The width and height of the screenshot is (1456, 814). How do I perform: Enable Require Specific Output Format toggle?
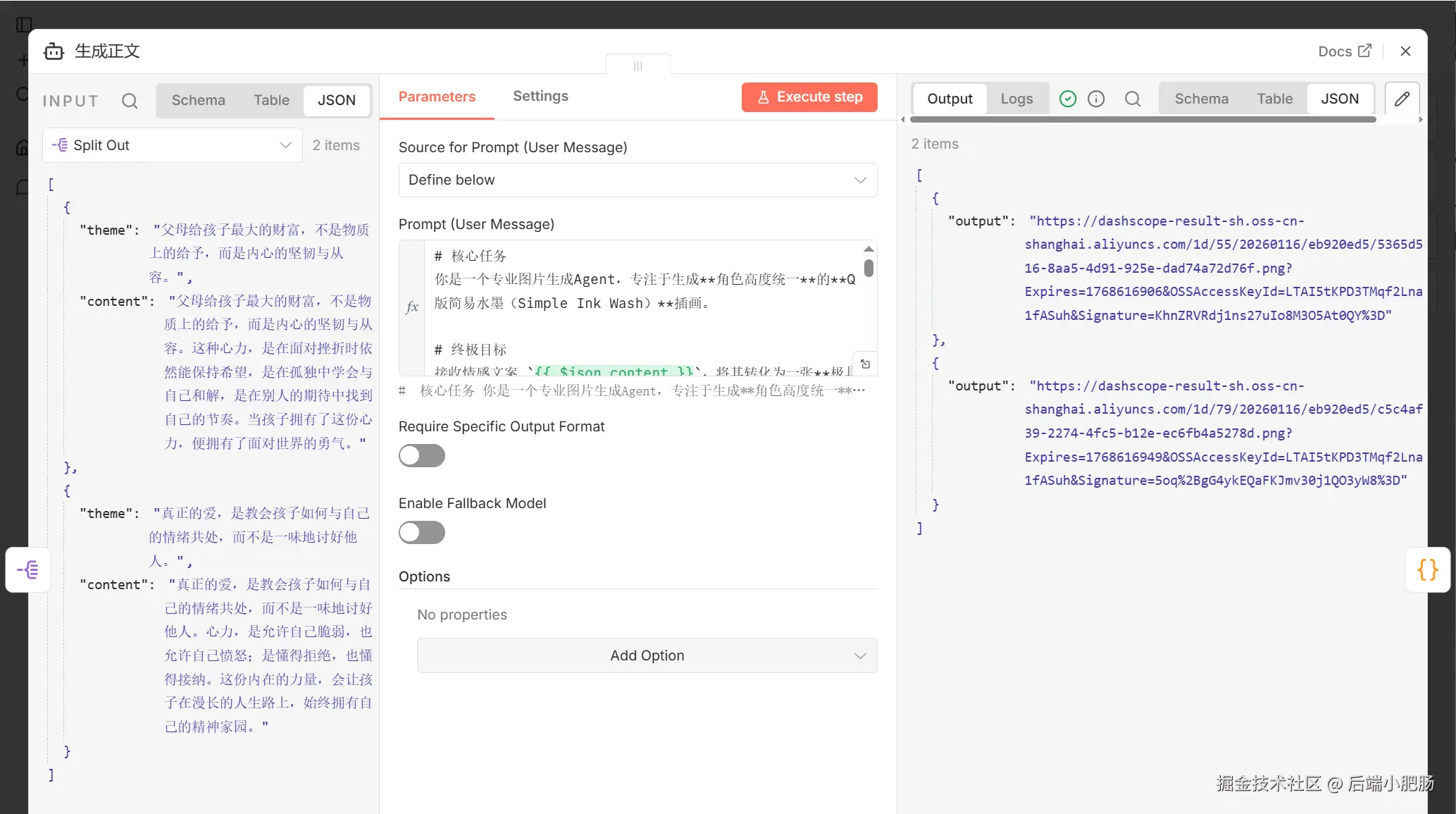click(x=422, y=456)
